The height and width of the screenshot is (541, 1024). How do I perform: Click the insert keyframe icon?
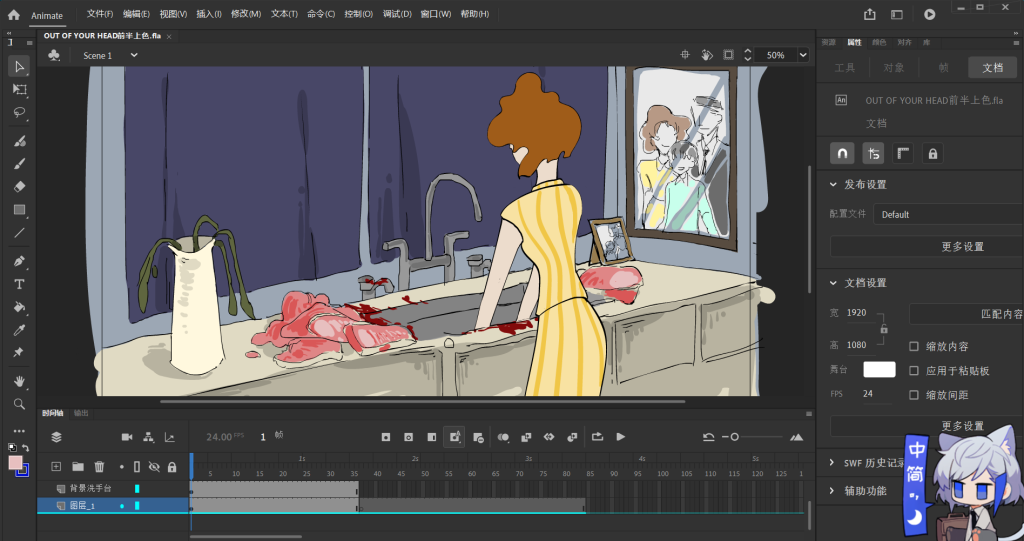pyautogui.click(x=386, y=437)
